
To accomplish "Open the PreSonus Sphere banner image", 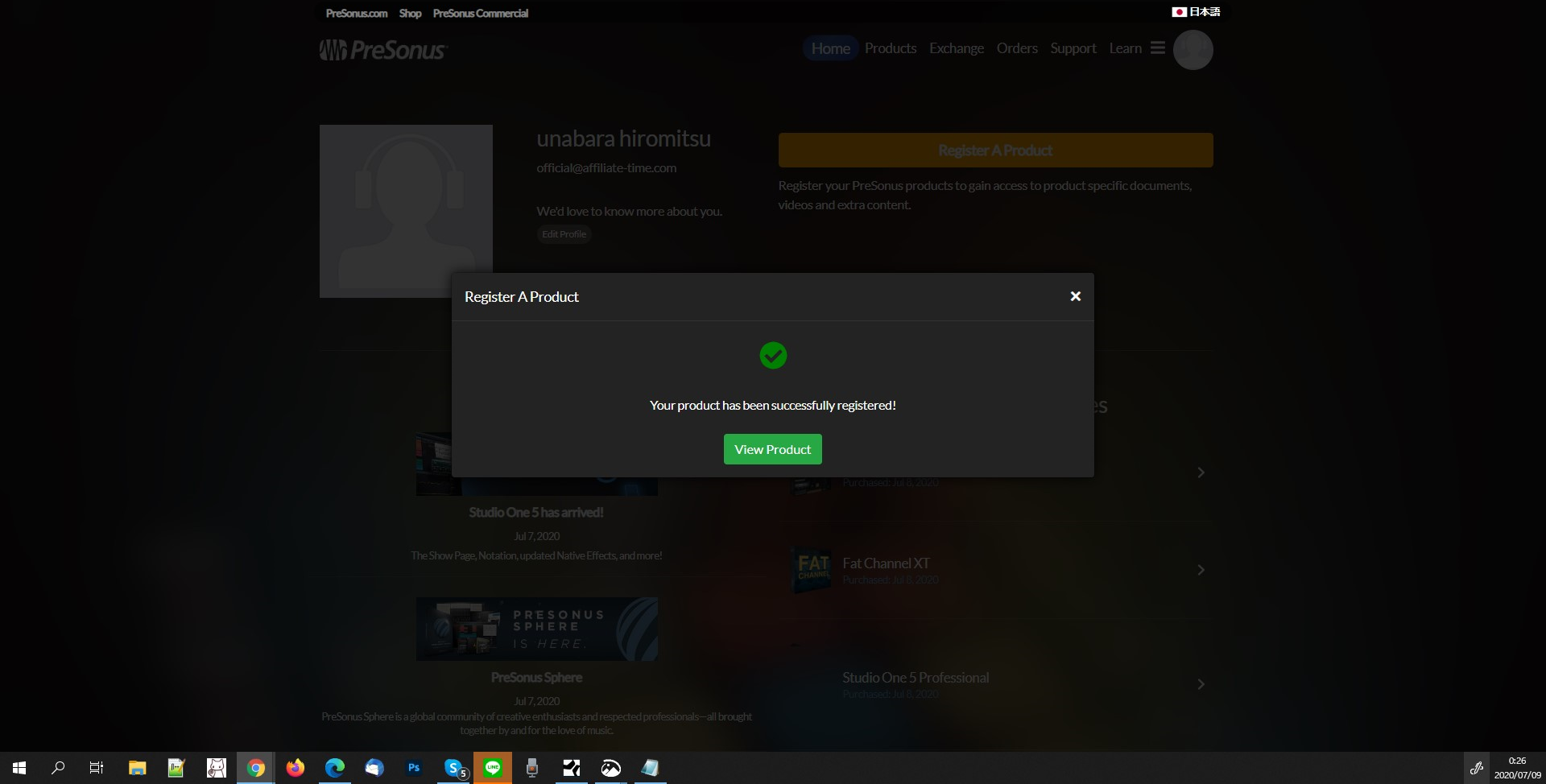I will 537,629.
